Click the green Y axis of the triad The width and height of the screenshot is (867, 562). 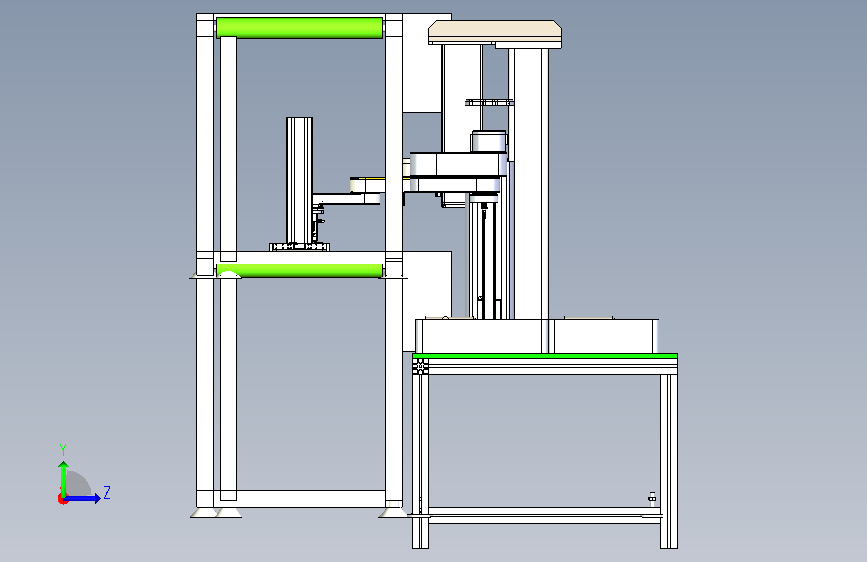[64, 478]
